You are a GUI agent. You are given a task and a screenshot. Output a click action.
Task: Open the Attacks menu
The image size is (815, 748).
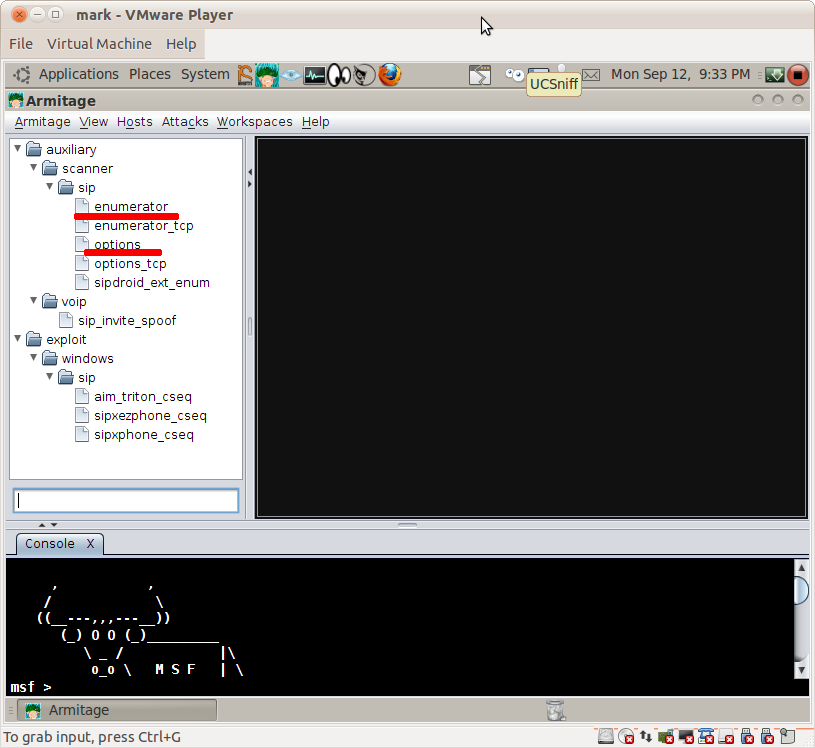[x=185, y=122]
